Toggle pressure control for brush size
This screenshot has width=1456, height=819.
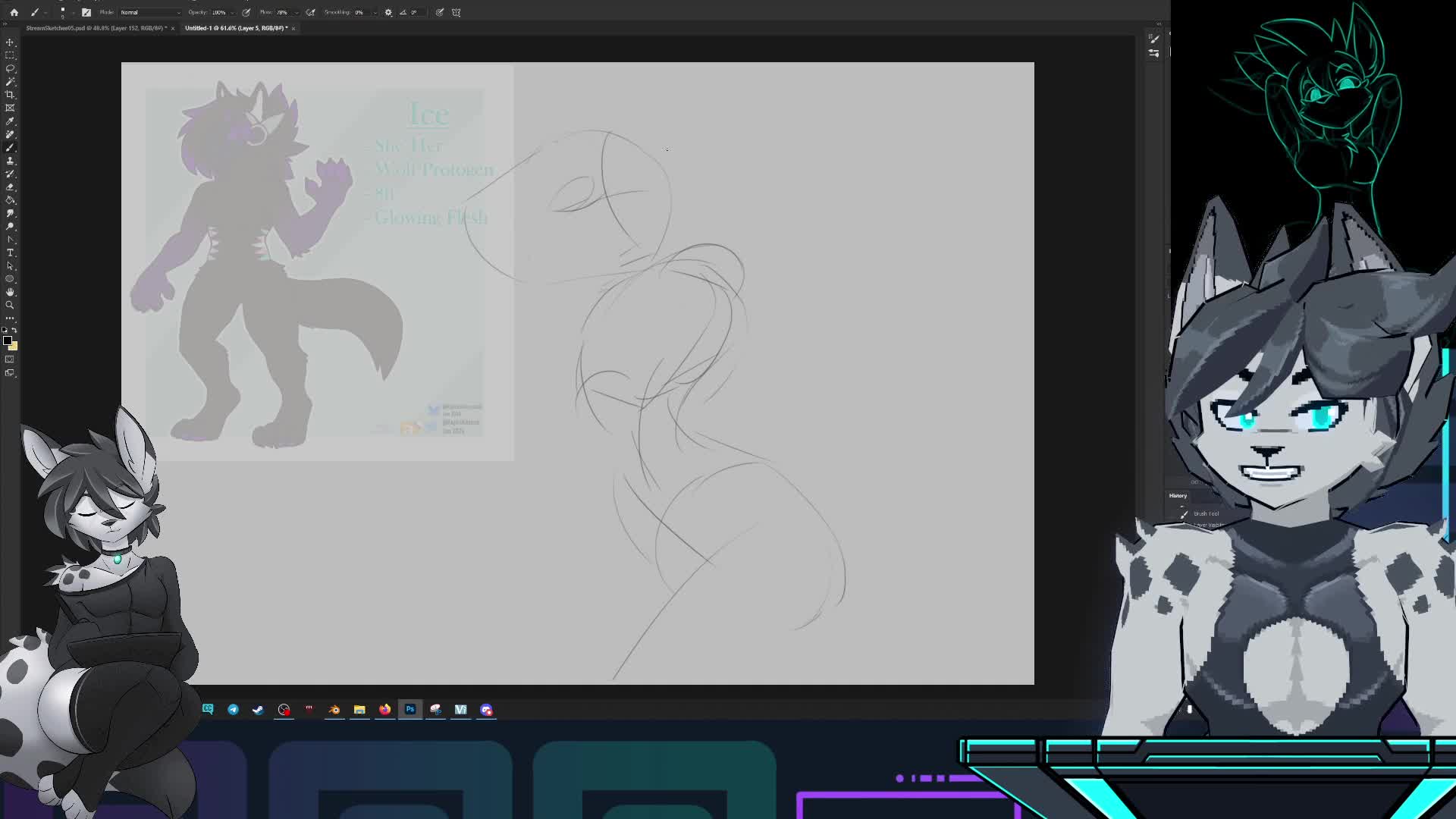[440, 12]
